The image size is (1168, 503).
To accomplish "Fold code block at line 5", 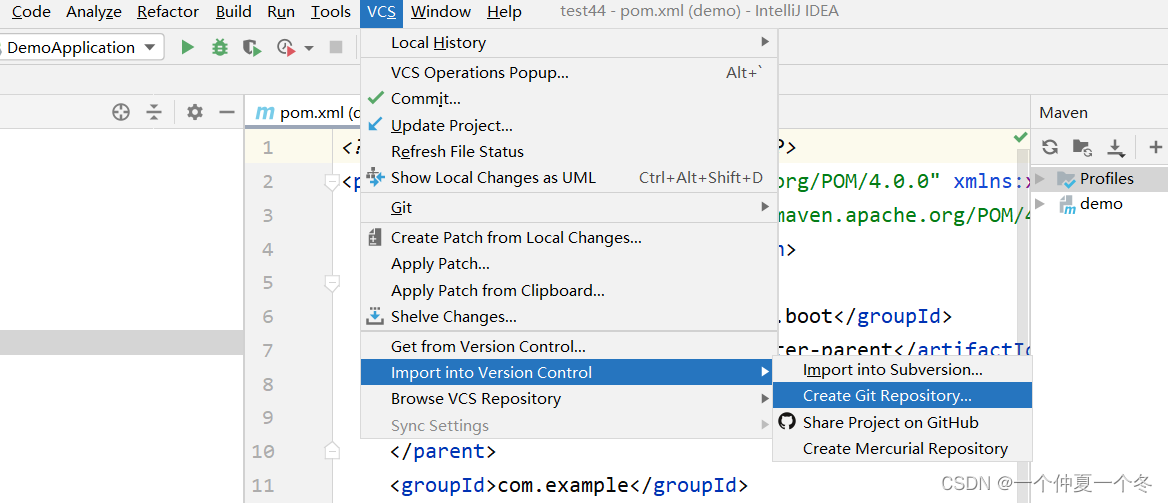I will (x=332, y=282).
